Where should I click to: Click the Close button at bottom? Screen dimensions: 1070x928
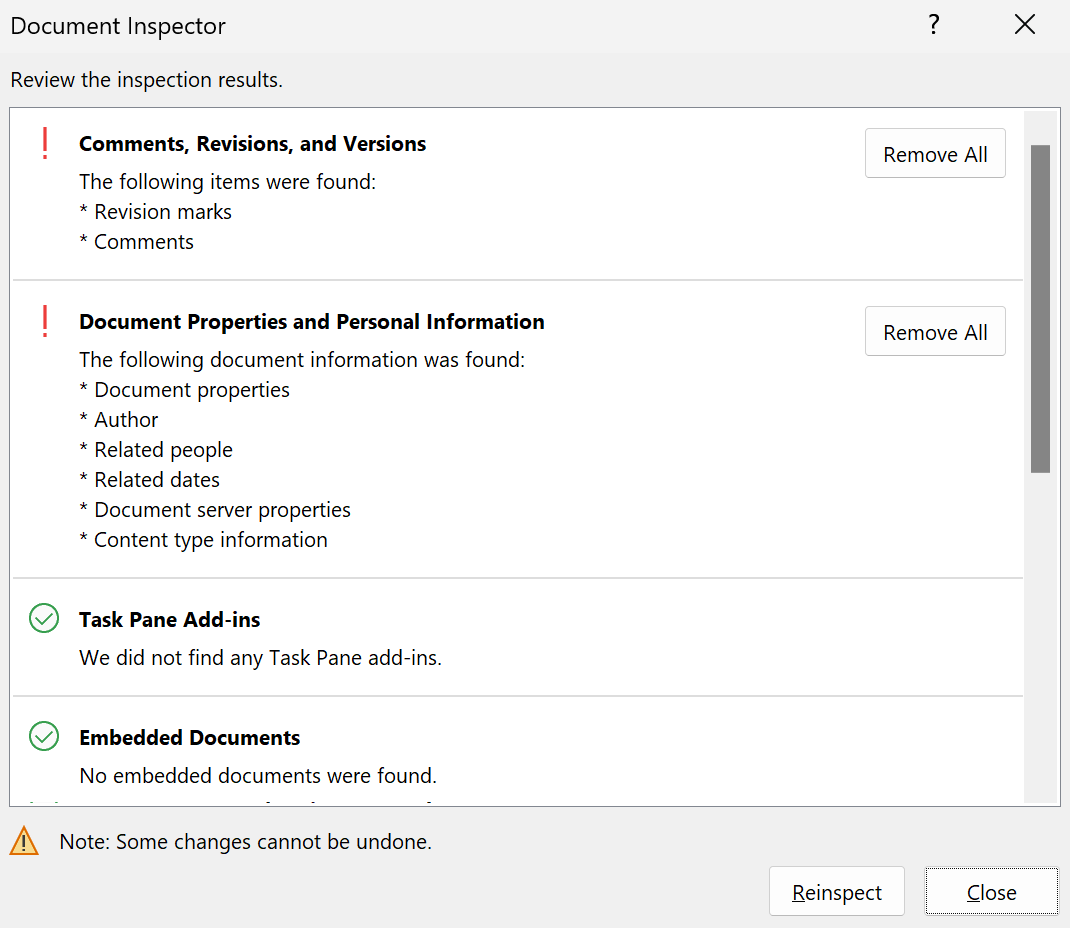[992, 892]
